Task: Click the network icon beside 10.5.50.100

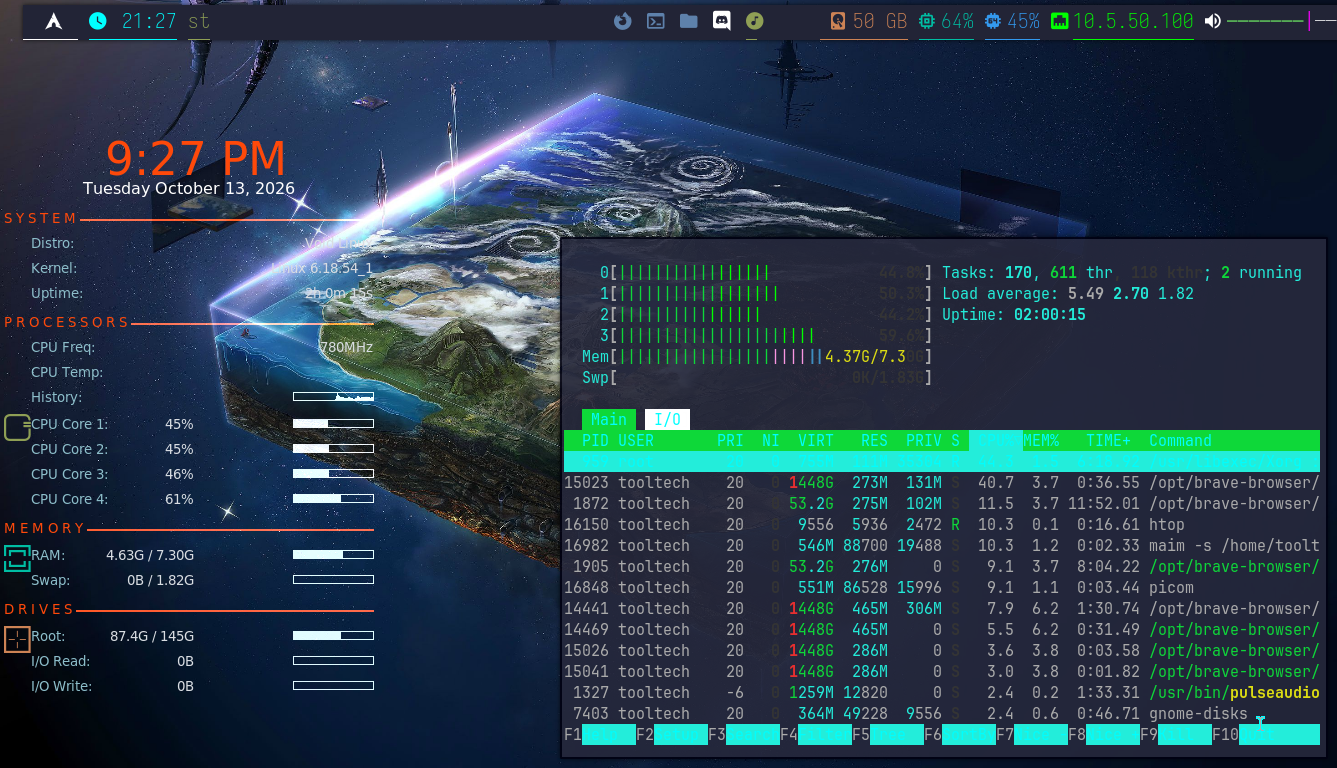Action: (1060, 20)
